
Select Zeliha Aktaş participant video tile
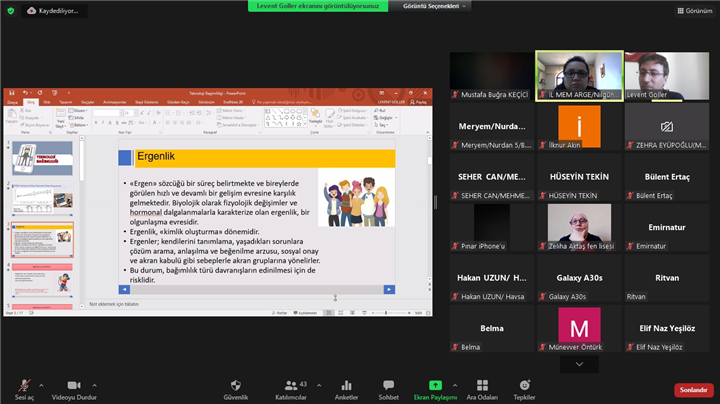[579, 226]
